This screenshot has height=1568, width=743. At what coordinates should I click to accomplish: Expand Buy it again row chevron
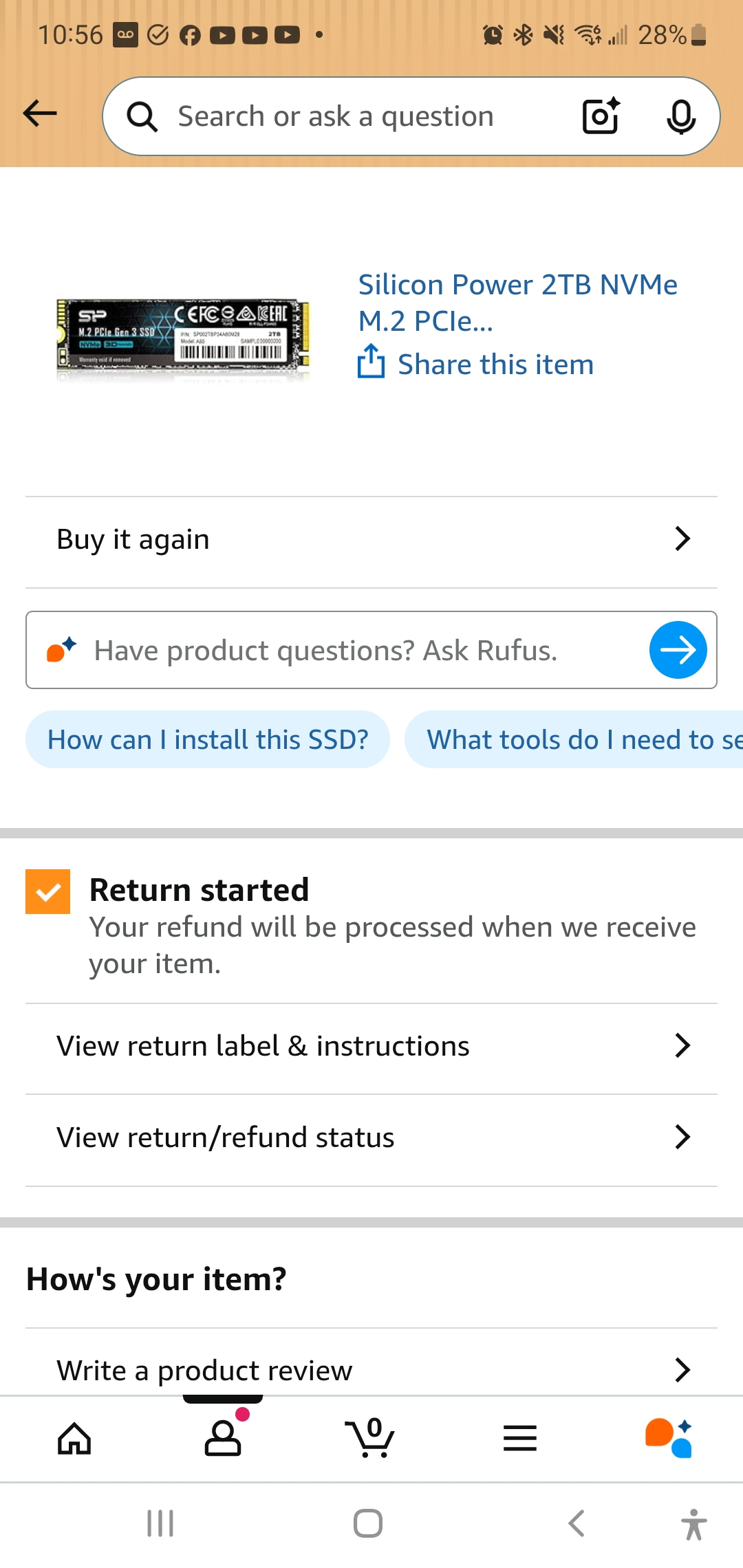[681, 539]
